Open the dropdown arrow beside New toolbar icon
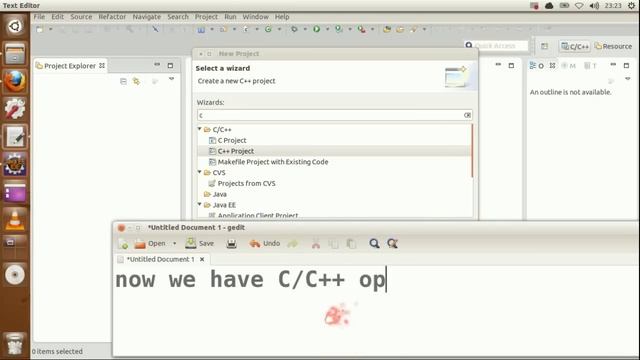 [x=51, y=29]
